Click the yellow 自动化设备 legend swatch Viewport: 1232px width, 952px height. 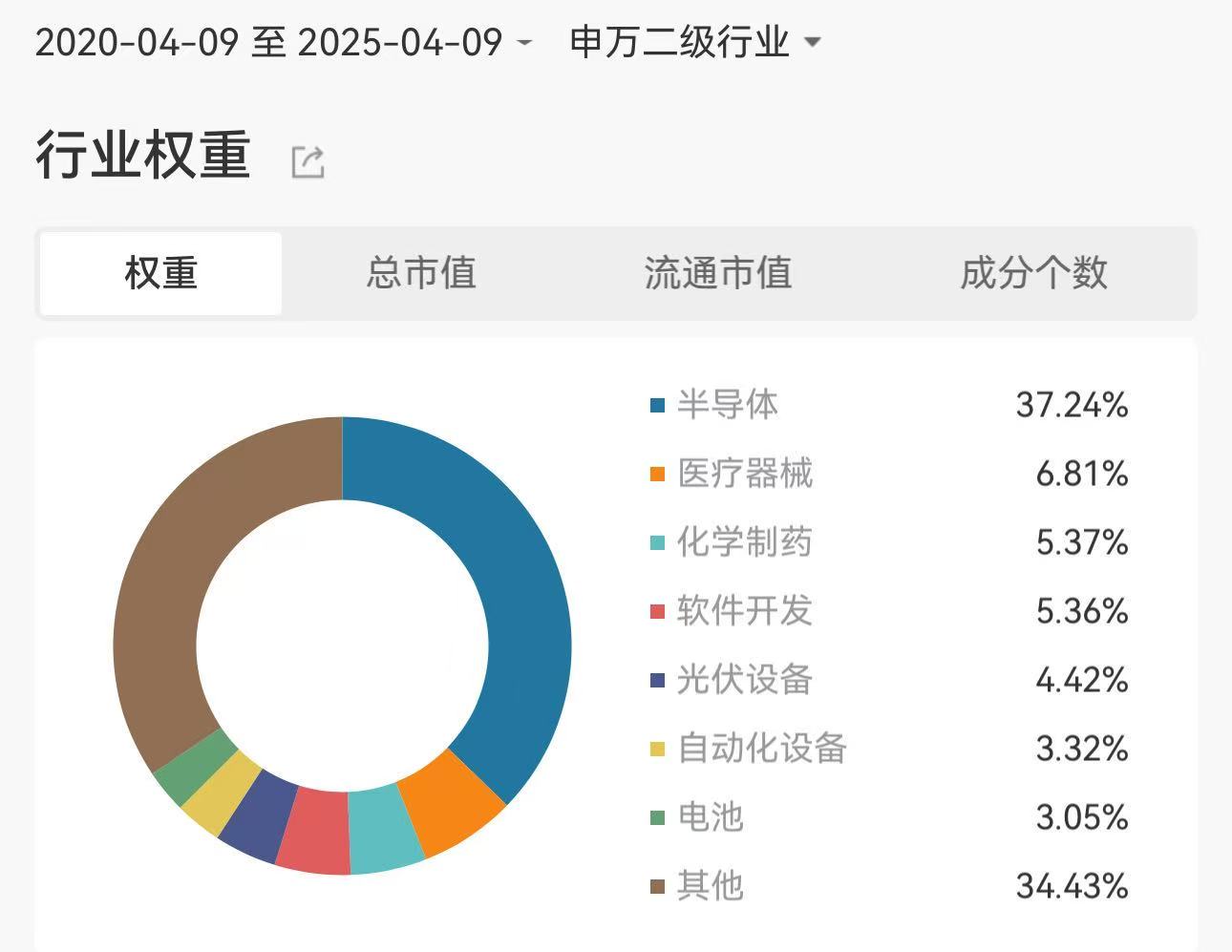click(x=657, y=749)
